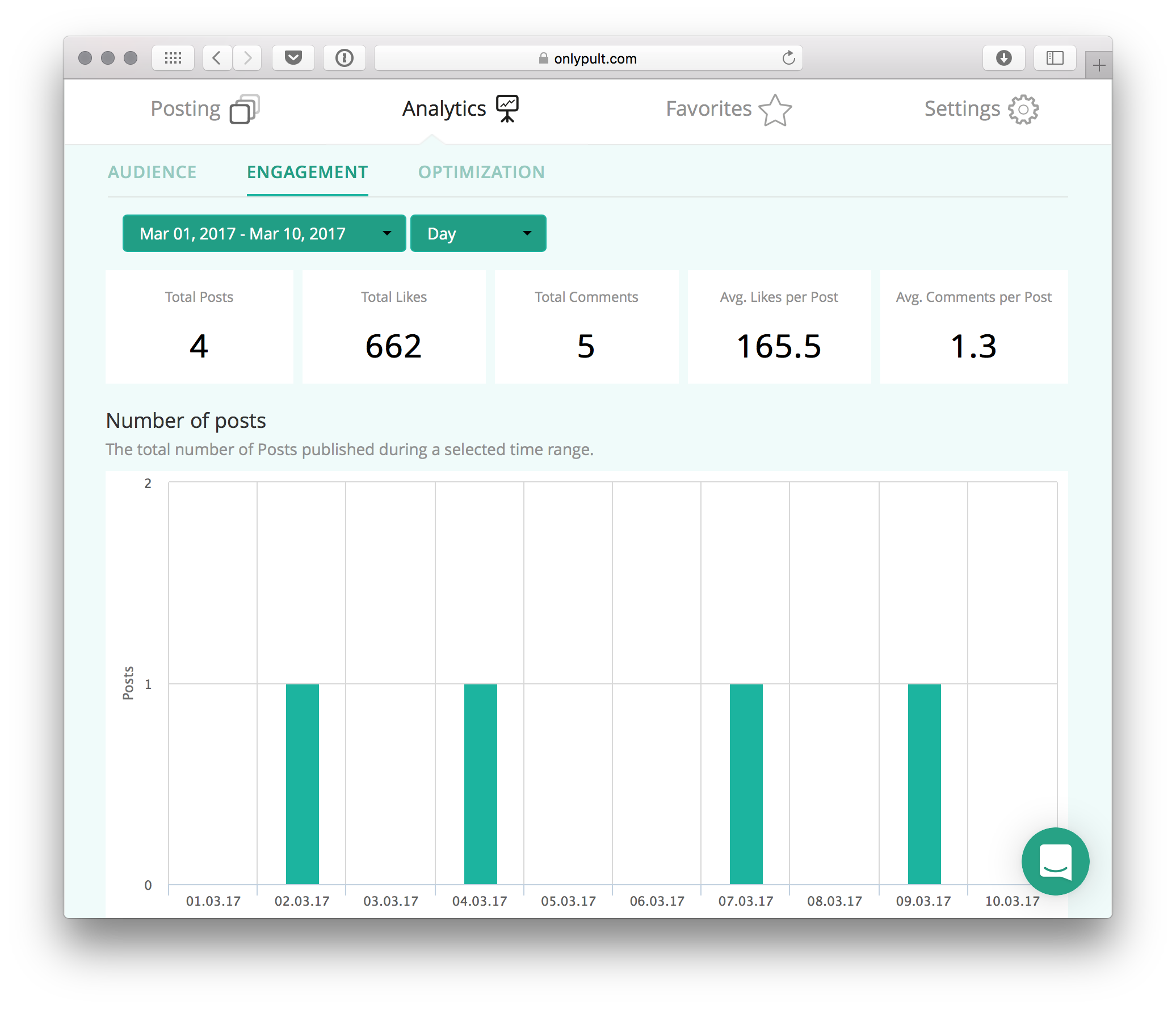Select the Engagement tab
1176x1009 pixels.
[307, 172]
